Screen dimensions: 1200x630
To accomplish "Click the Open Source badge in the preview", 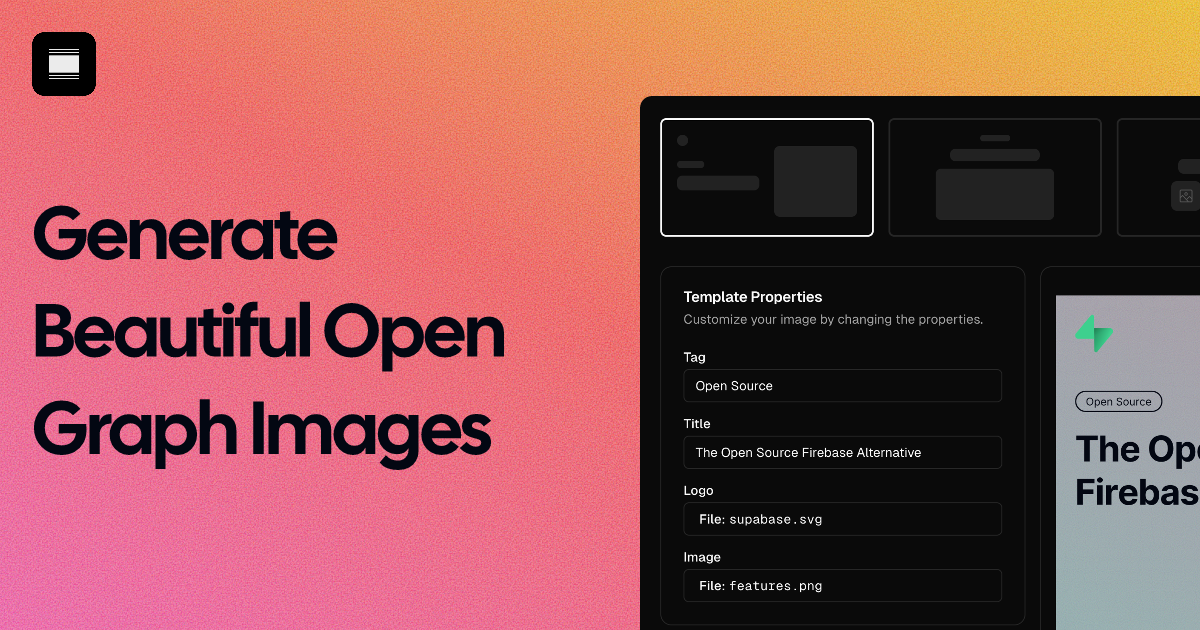I will 1118,401.
